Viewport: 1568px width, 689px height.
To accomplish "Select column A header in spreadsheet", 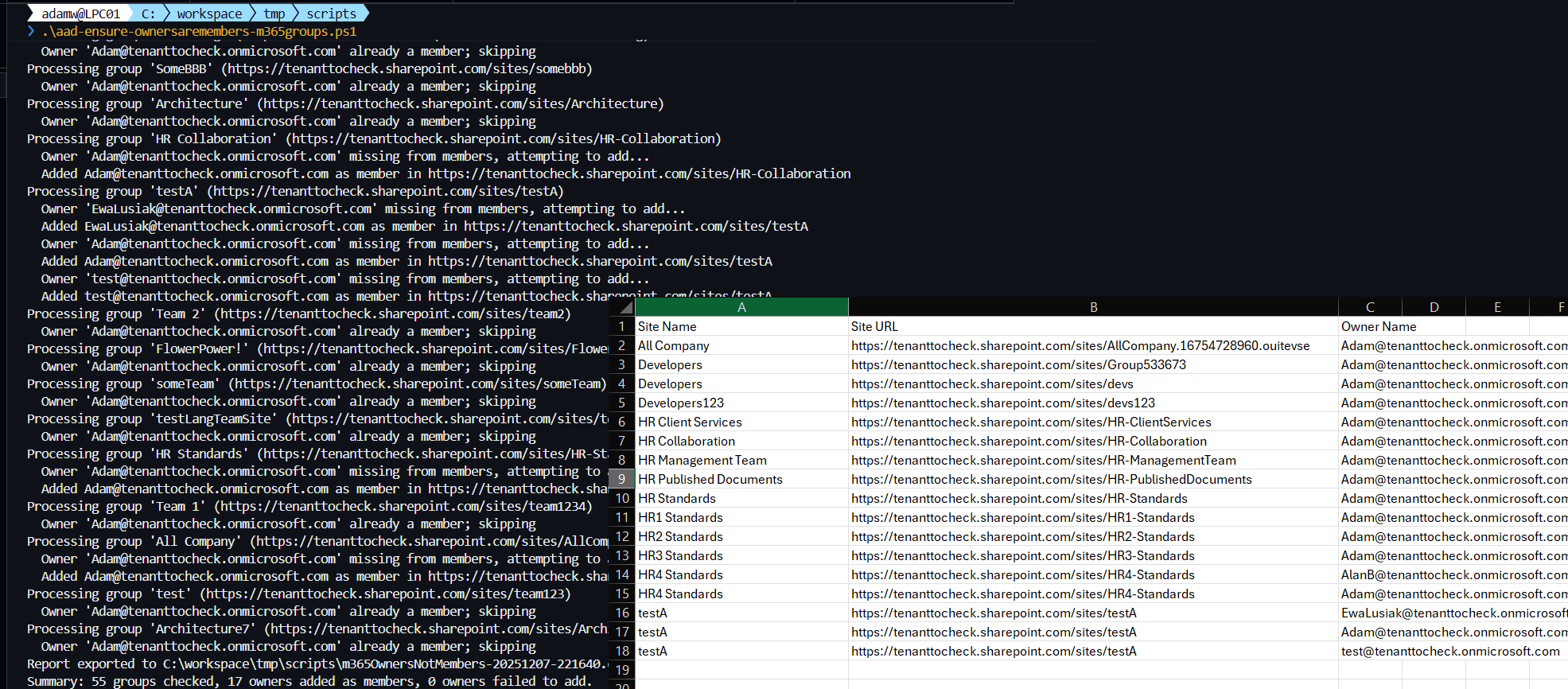I will tap(741, 307).
